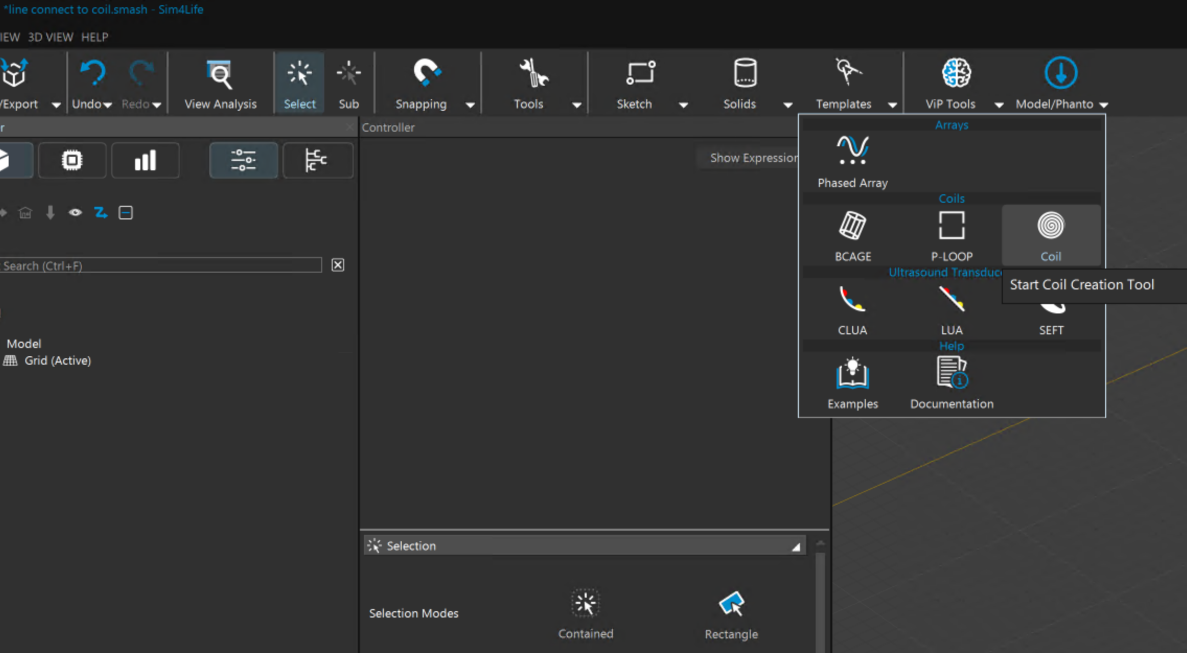Click the Search (Ctrl+F) input field
The width and height of the screenshot is (1187, 653).
pos(160,266)
